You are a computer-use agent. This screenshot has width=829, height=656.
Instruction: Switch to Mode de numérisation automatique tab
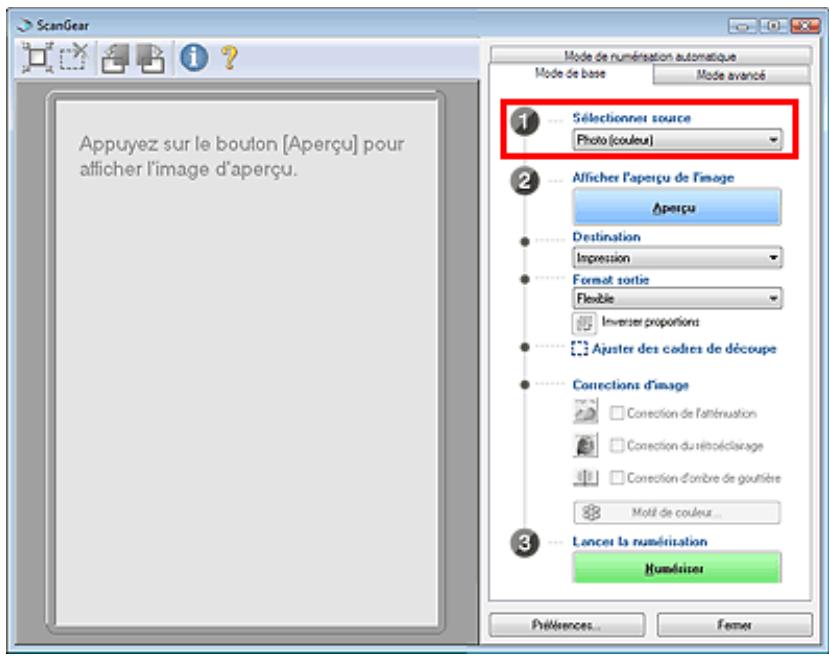tap(650, 56)
